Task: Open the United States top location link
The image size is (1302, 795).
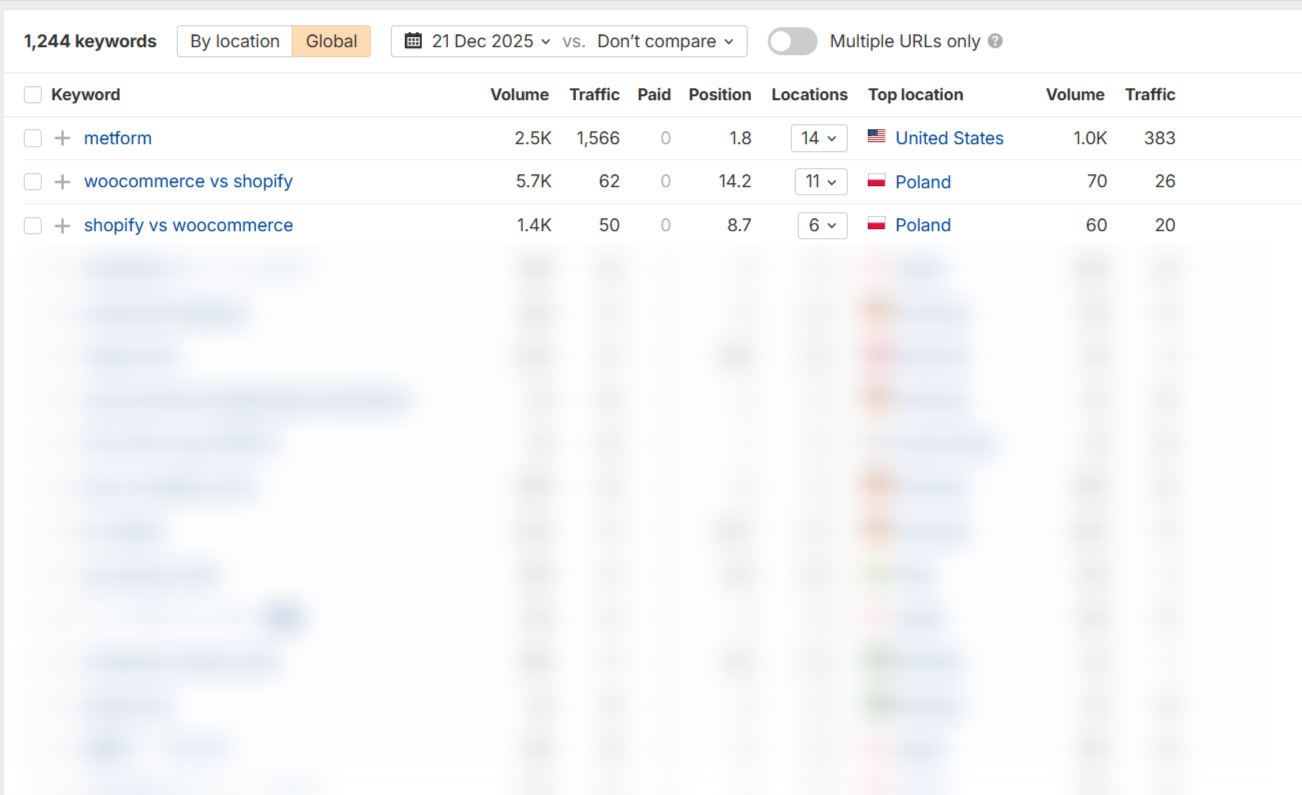Action: [949, 138]
